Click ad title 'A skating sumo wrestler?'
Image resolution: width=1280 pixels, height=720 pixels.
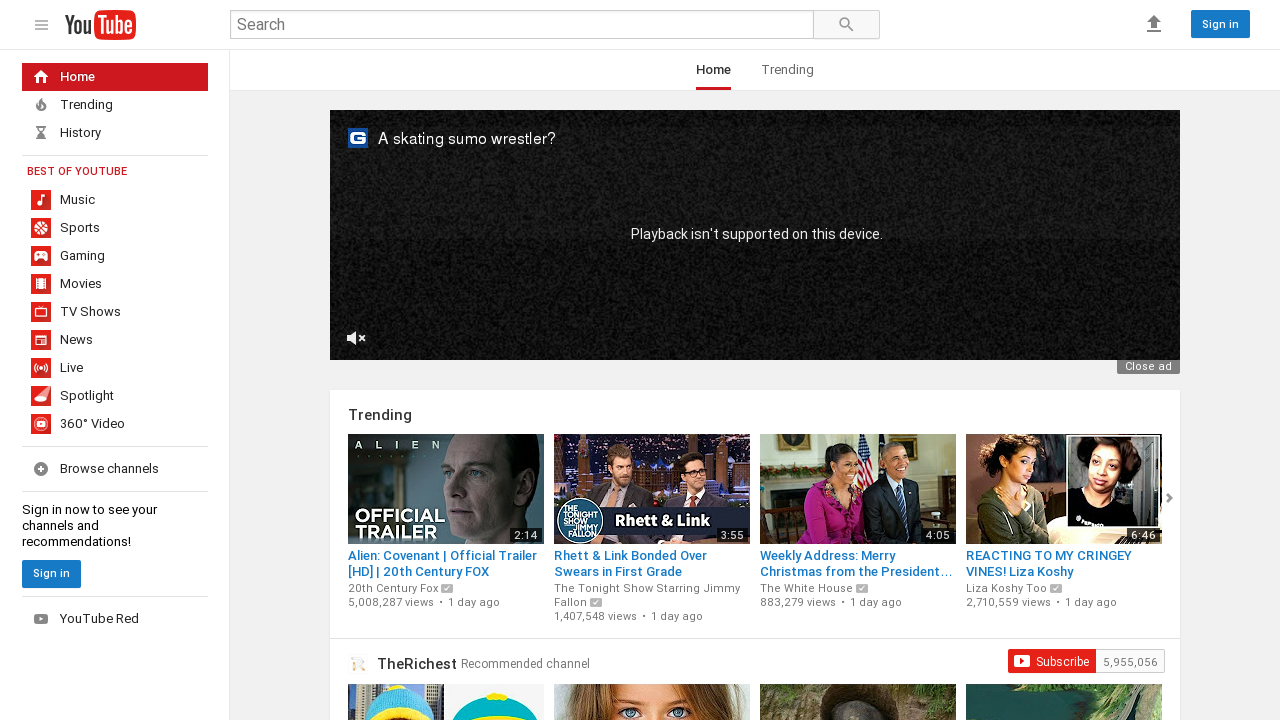466,139
